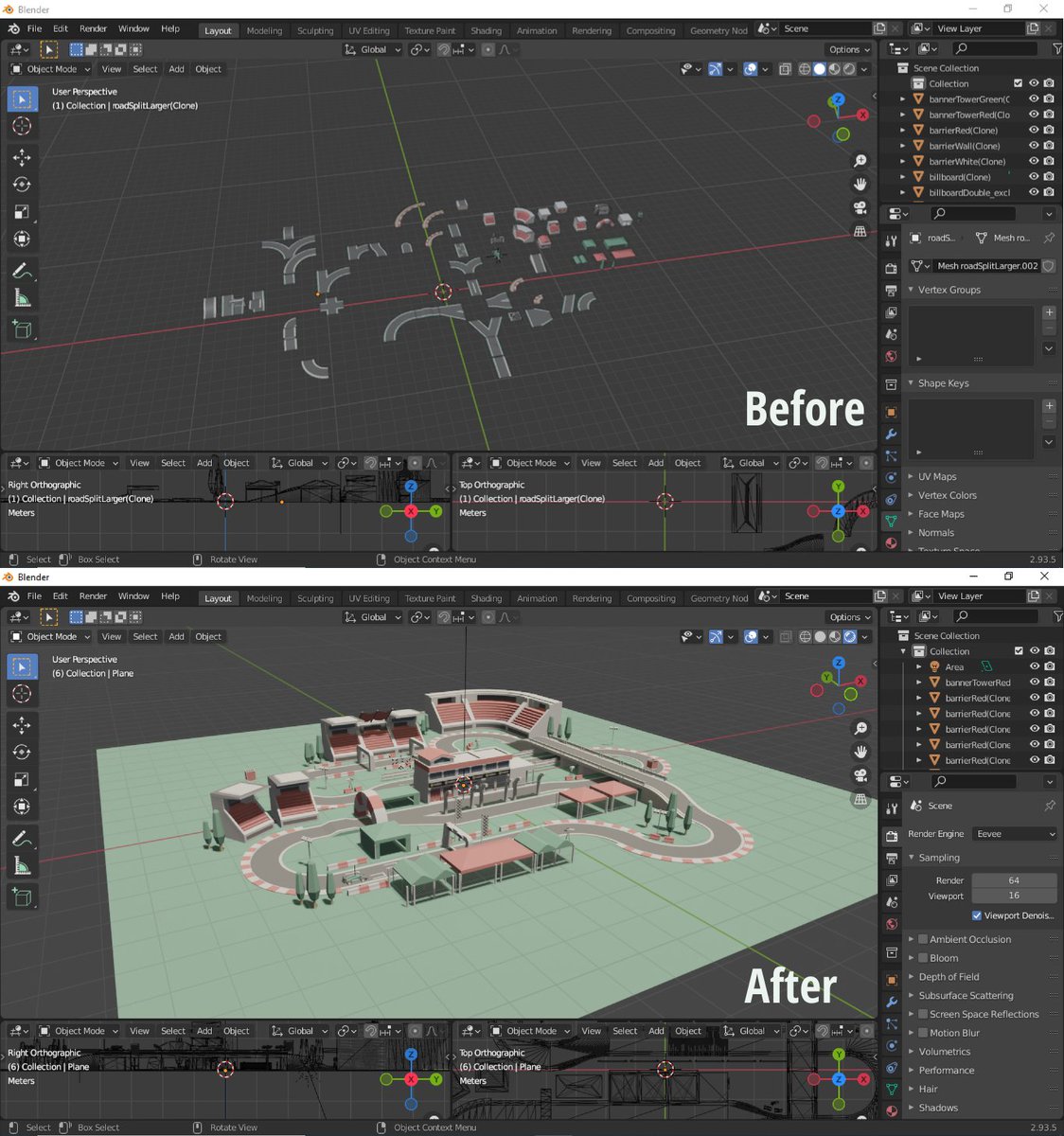The height and width of the screenshot is (1136, 1064).
Task: Open Physics properties tab in After window
Action: (891, 1046)
